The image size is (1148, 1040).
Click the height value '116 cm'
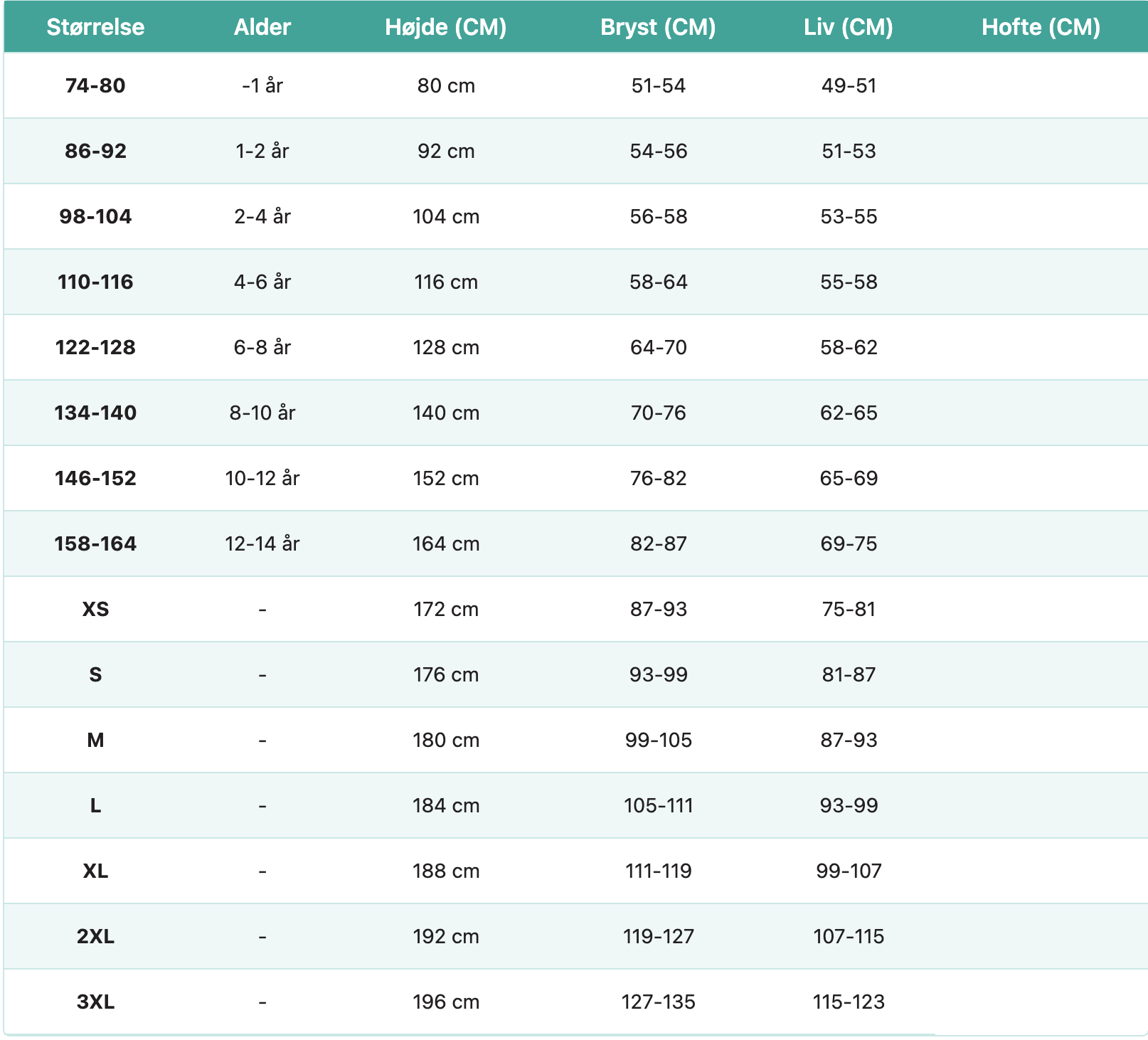tap(446, 282)
